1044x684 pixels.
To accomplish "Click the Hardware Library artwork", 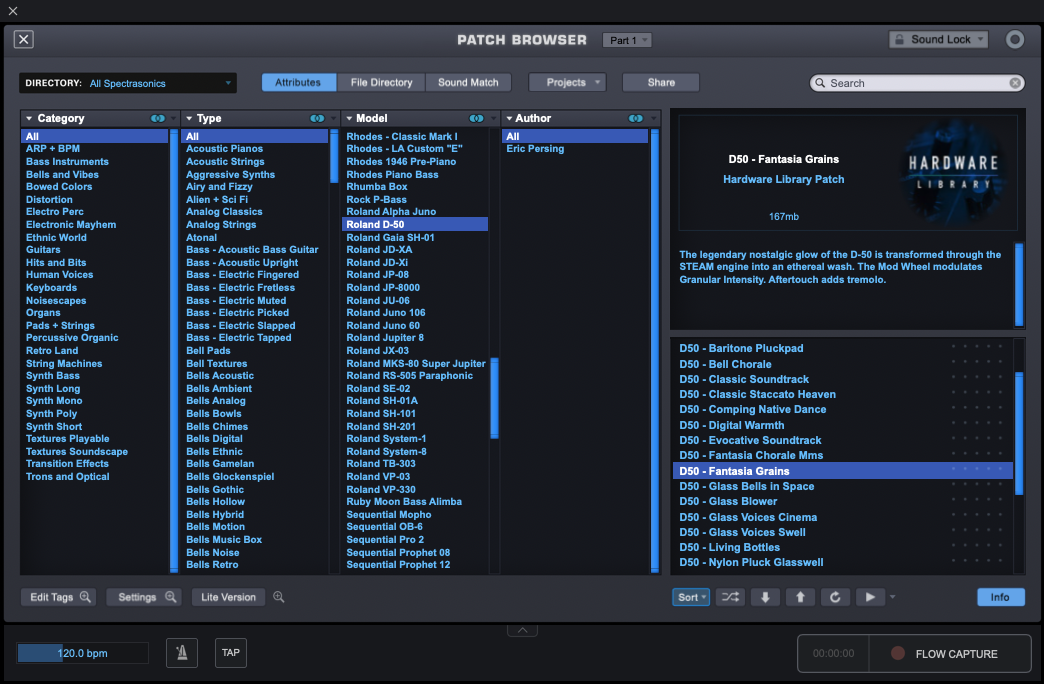I will (x=953, y=172).
